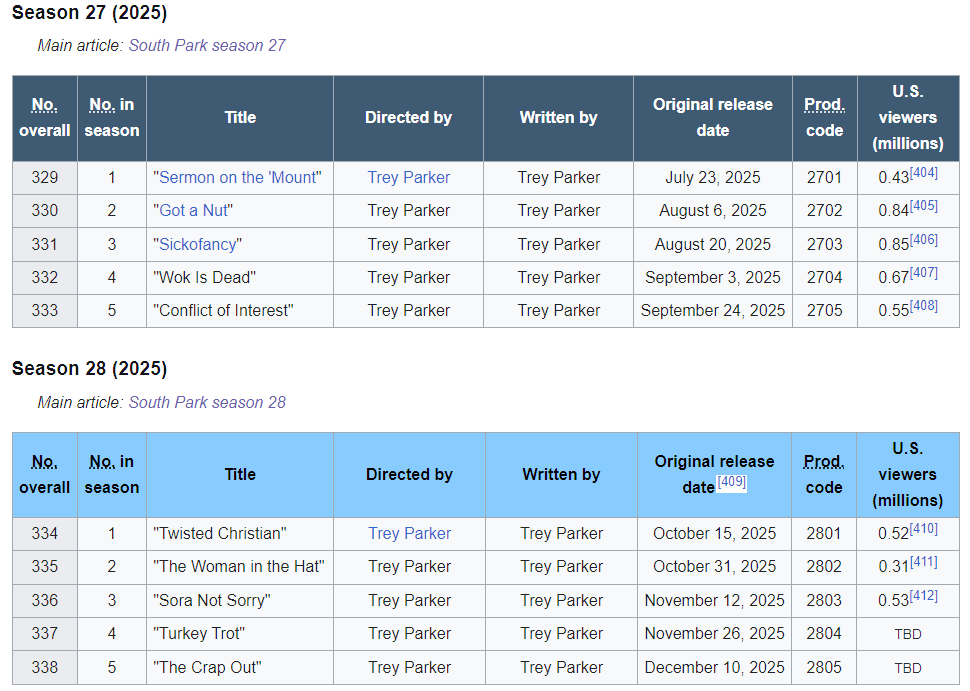Click the November 12, 2025 release date
The image size is (970, 691).
[715, 601]
